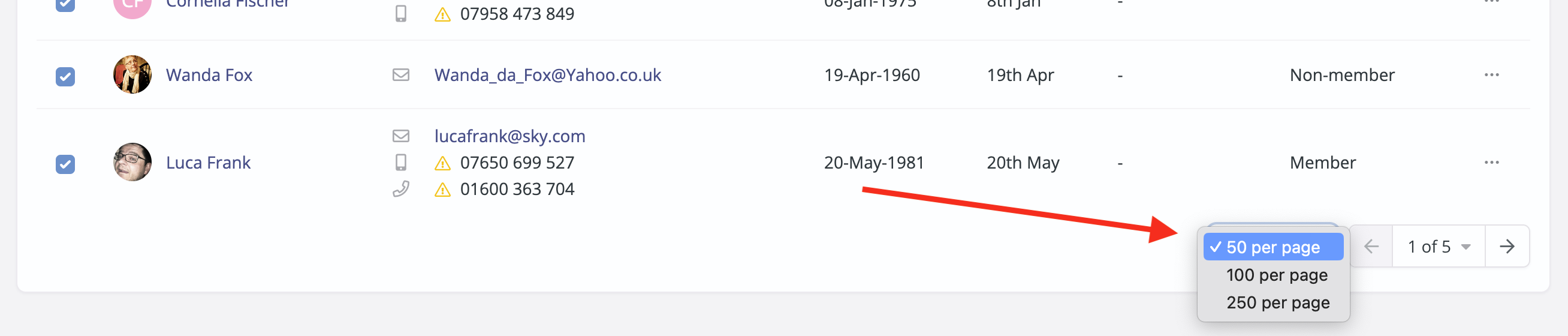Click the envelope icon beside Wanda Fox's email
1568x336 pixels.
400,75
